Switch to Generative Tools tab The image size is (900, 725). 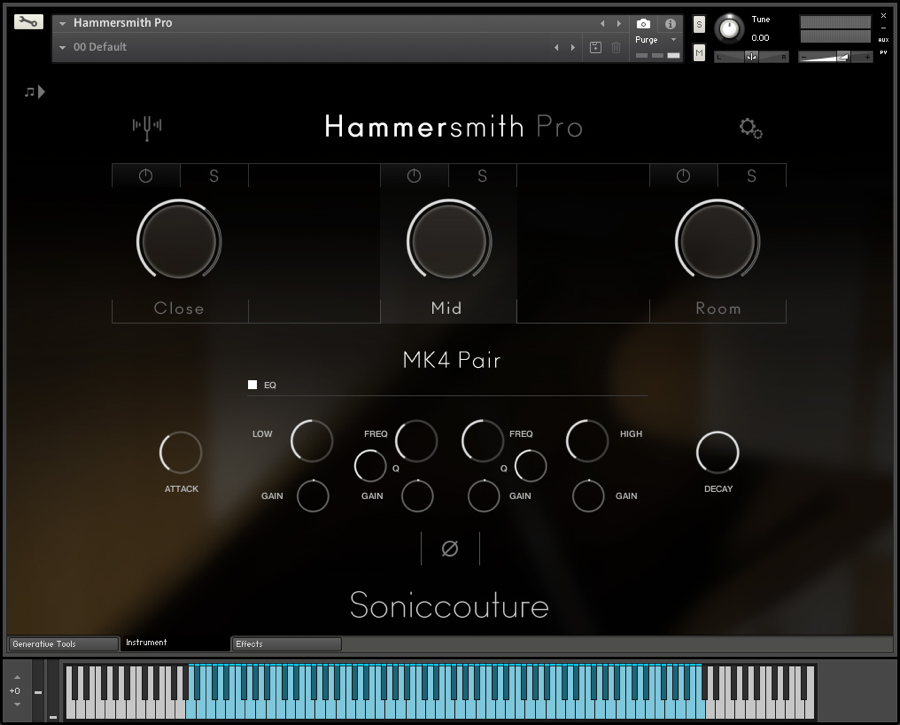pos(63,644)
